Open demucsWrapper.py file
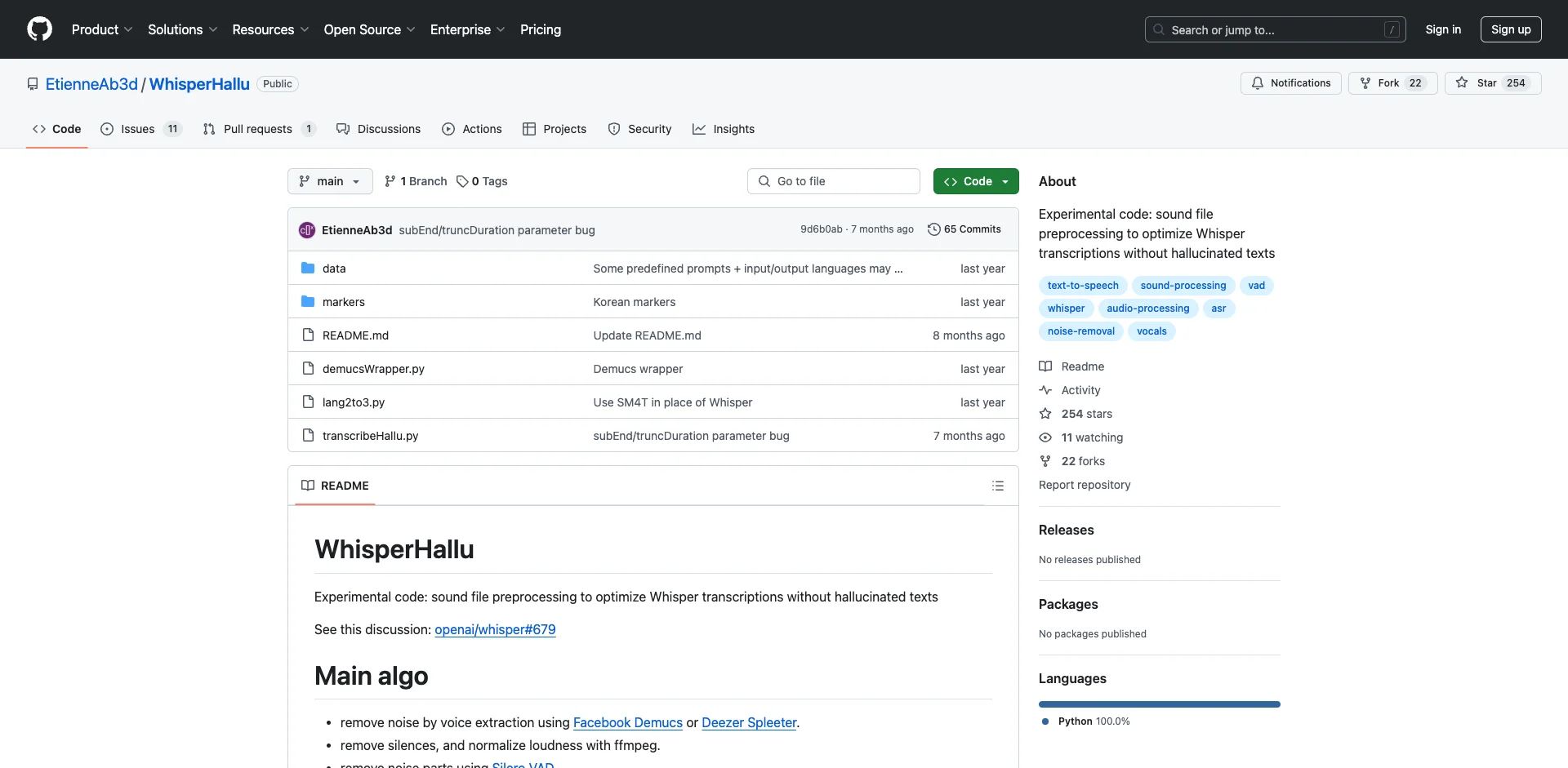Screen dimensions: 1568x768 click(x=373, y=369)
